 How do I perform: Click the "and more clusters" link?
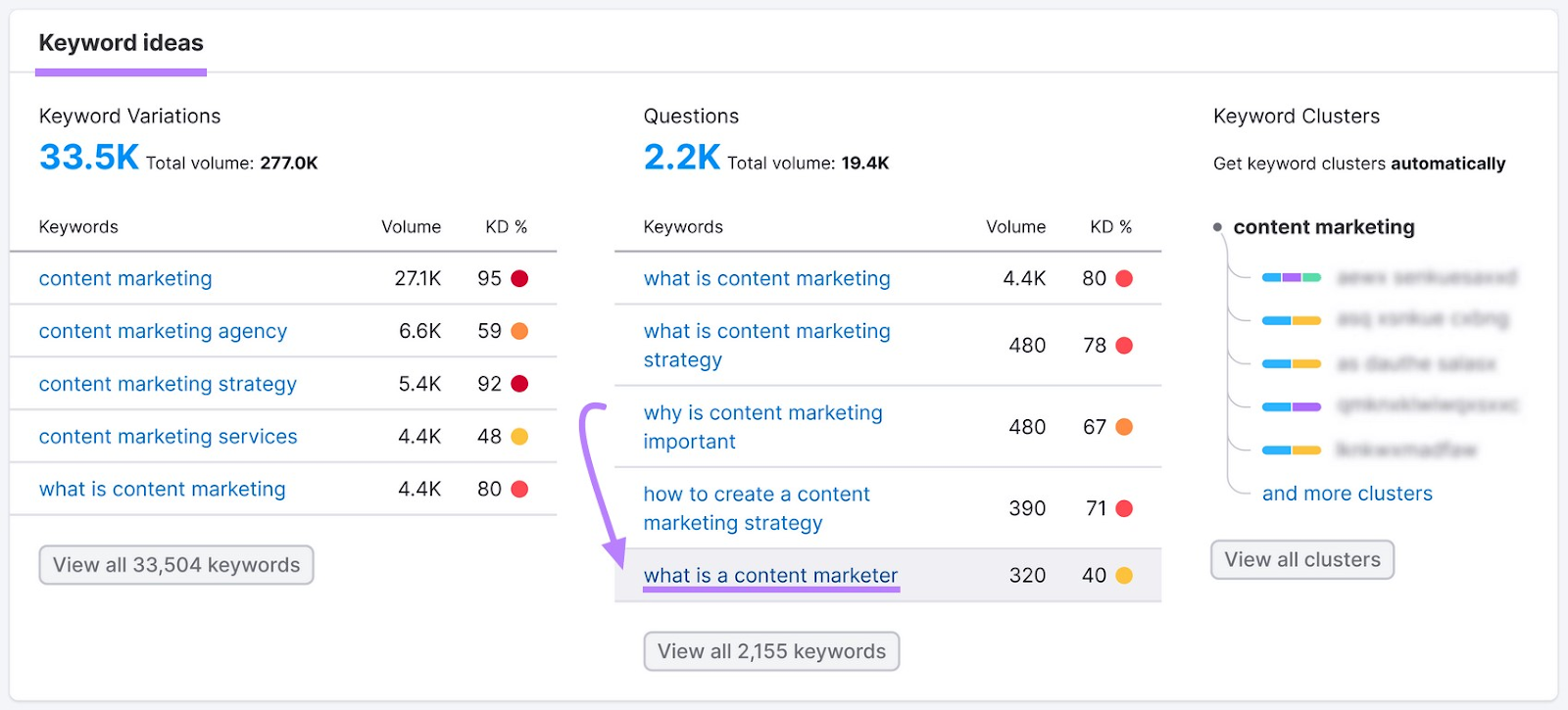point(1347,493)
